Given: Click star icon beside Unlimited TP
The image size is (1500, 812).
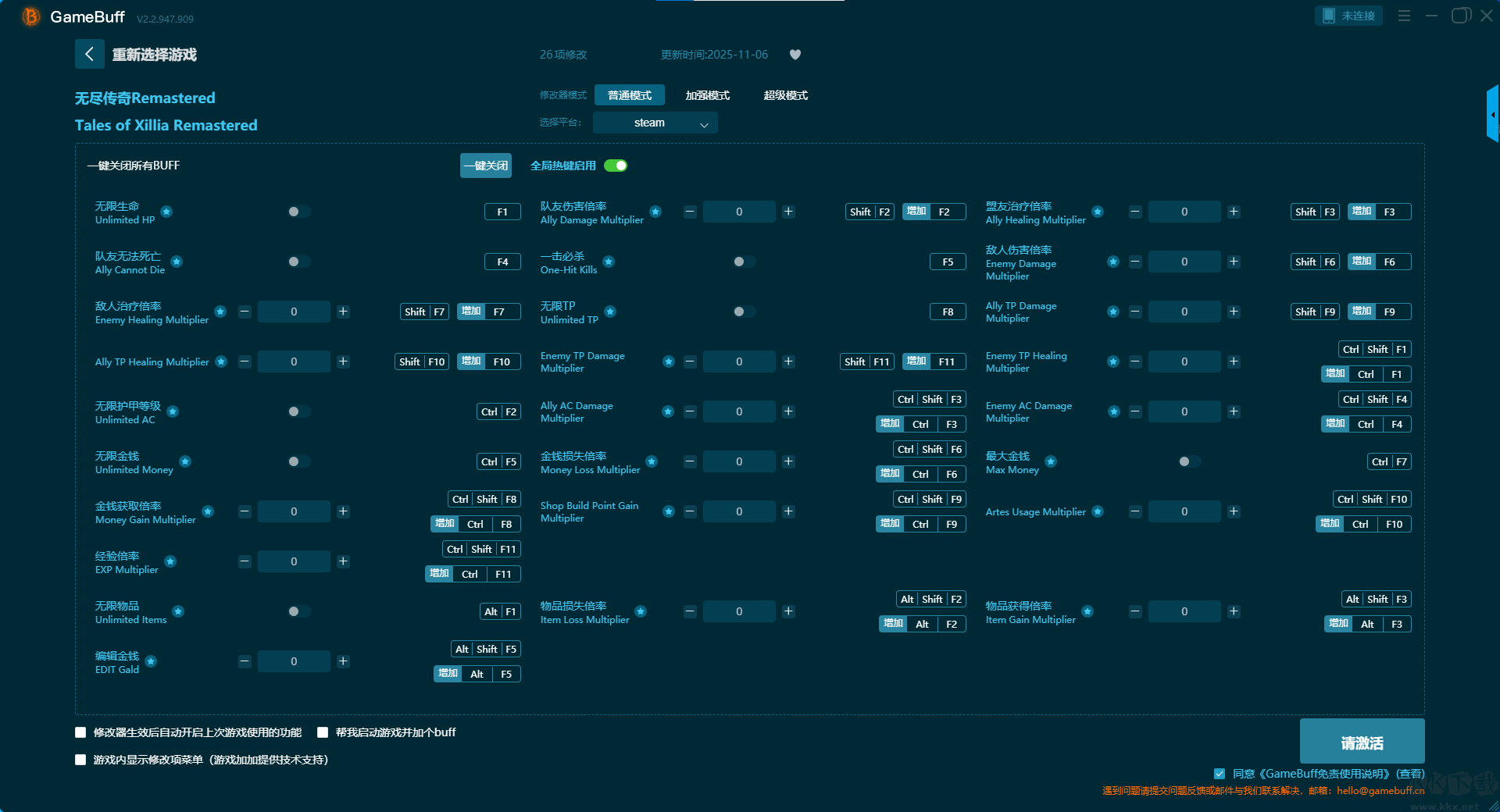Looking at the screenshot, I should click(610, 312).
